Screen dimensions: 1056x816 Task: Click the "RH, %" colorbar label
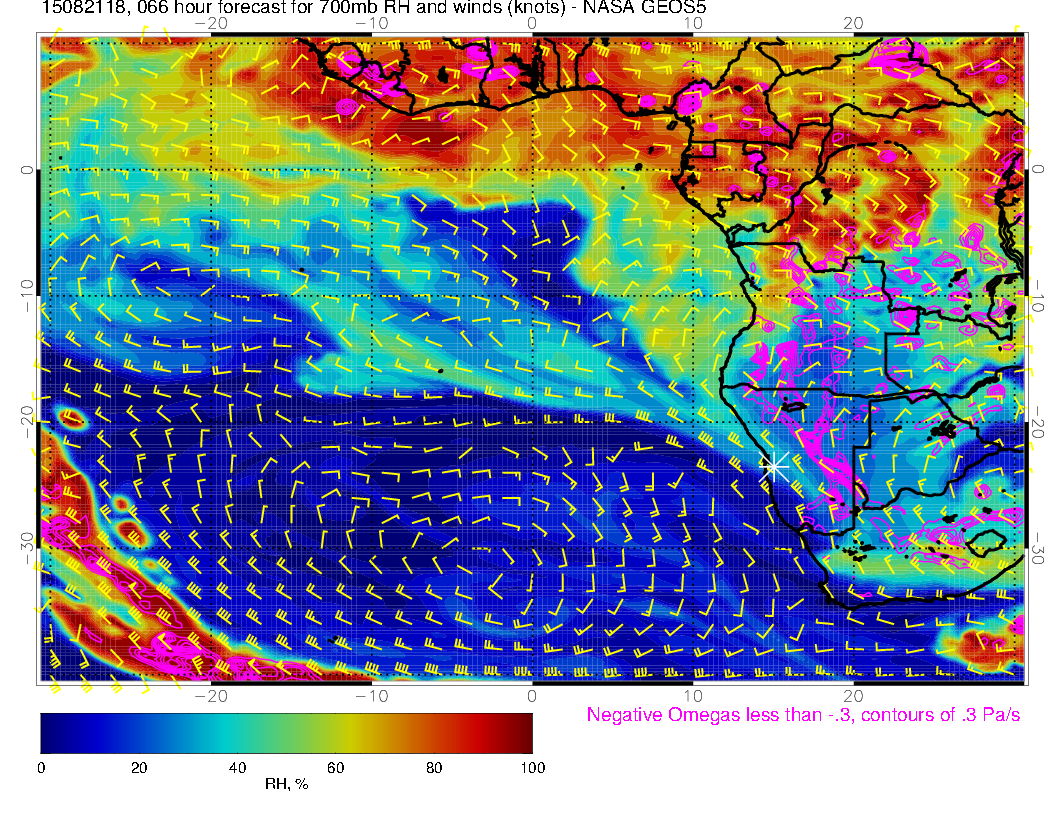(x=286, y=784)
